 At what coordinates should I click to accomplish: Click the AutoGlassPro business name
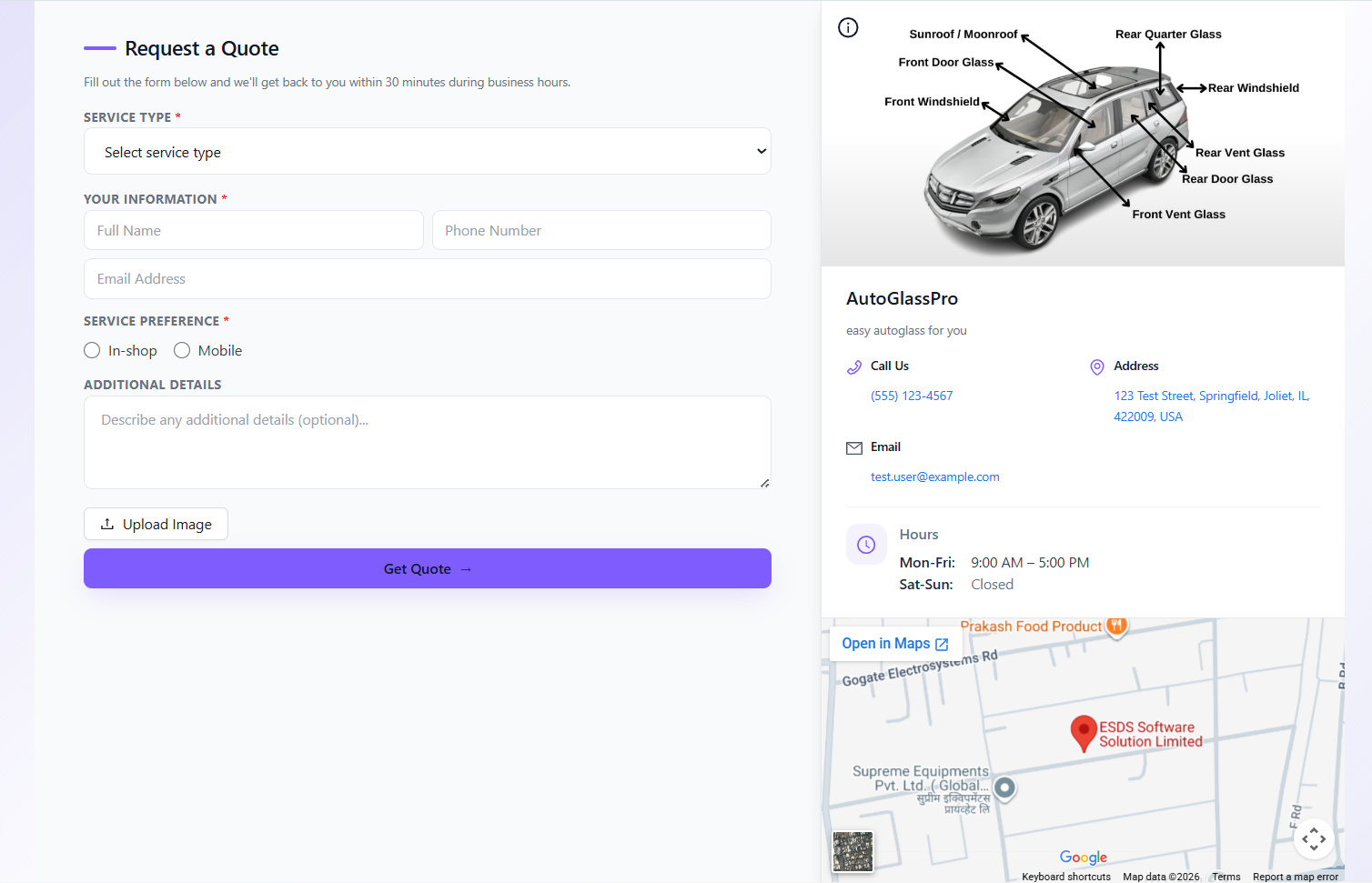tap(902, 298)
